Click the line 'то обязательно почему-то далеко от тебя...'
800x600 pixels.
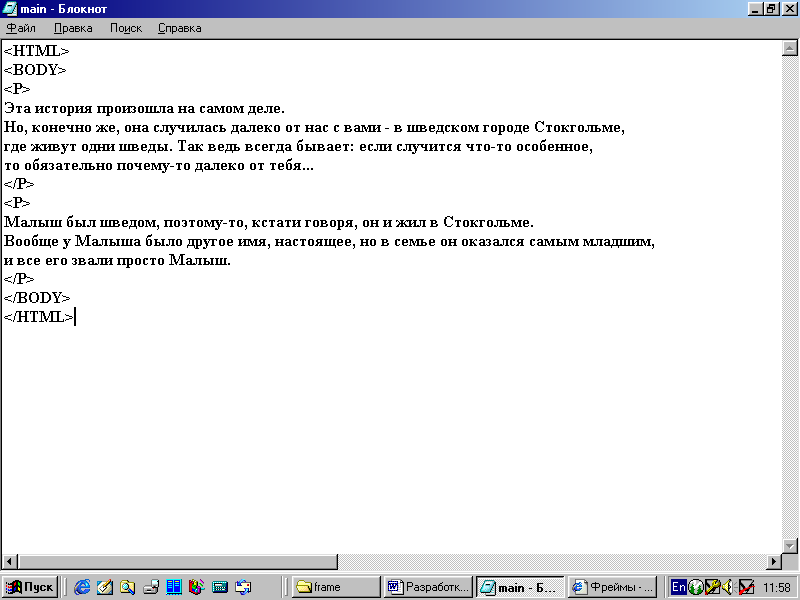coord(159,165)
